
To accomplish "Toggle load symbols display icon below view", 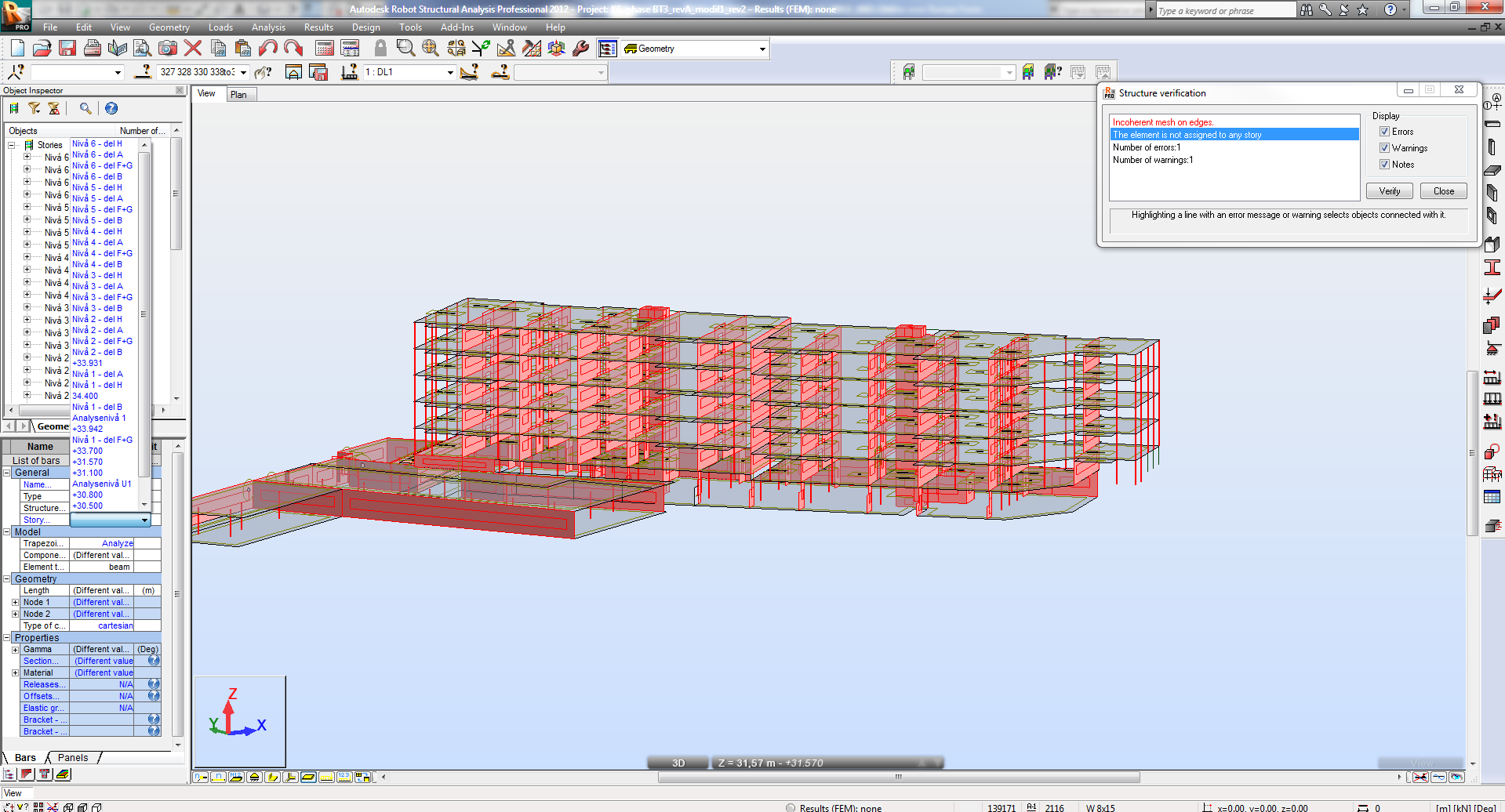I will coord(326,777).
